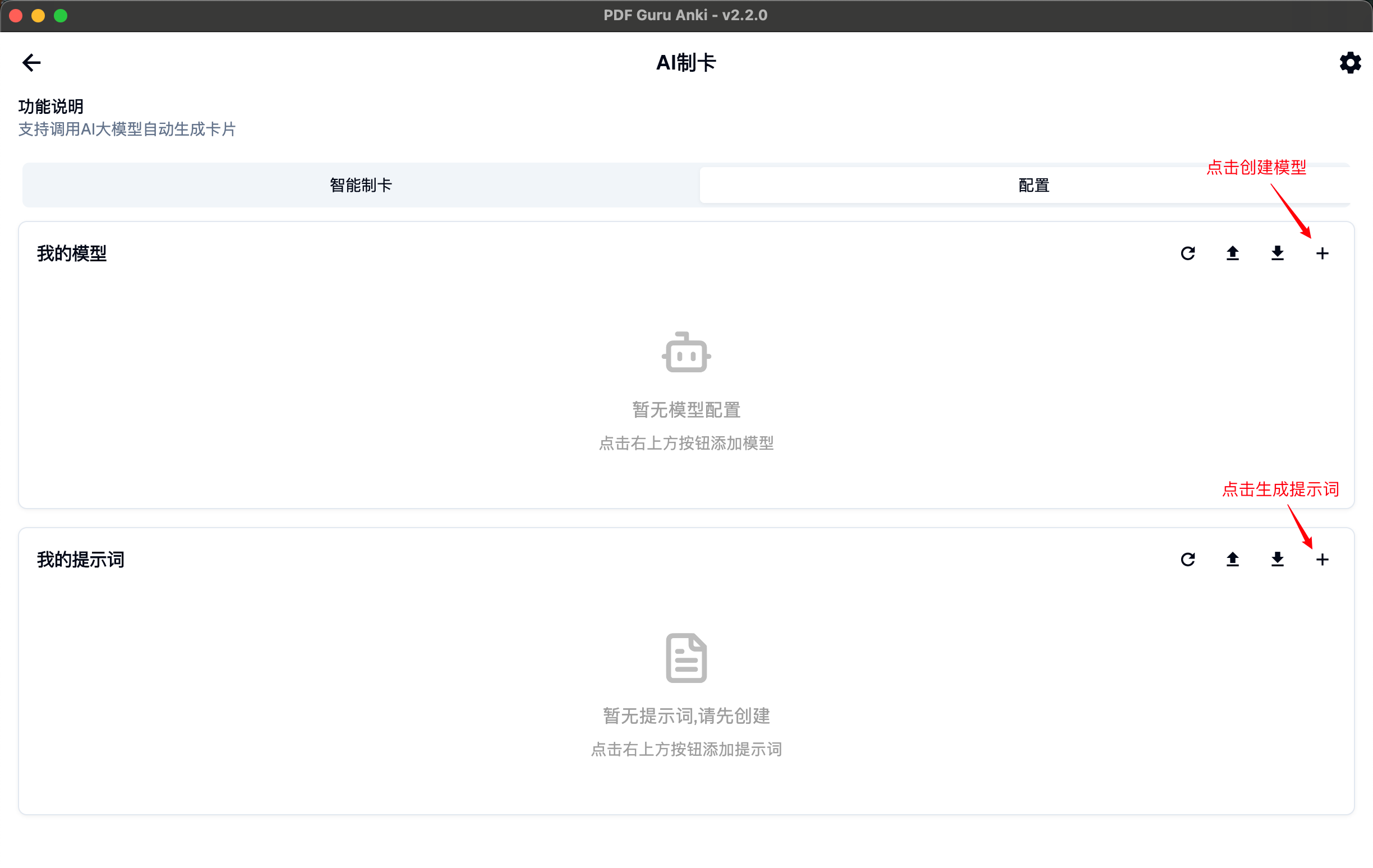The image size is (1373, 868).
Task: Refresh the 我的提示词 list
Action: click(1187, 559)
